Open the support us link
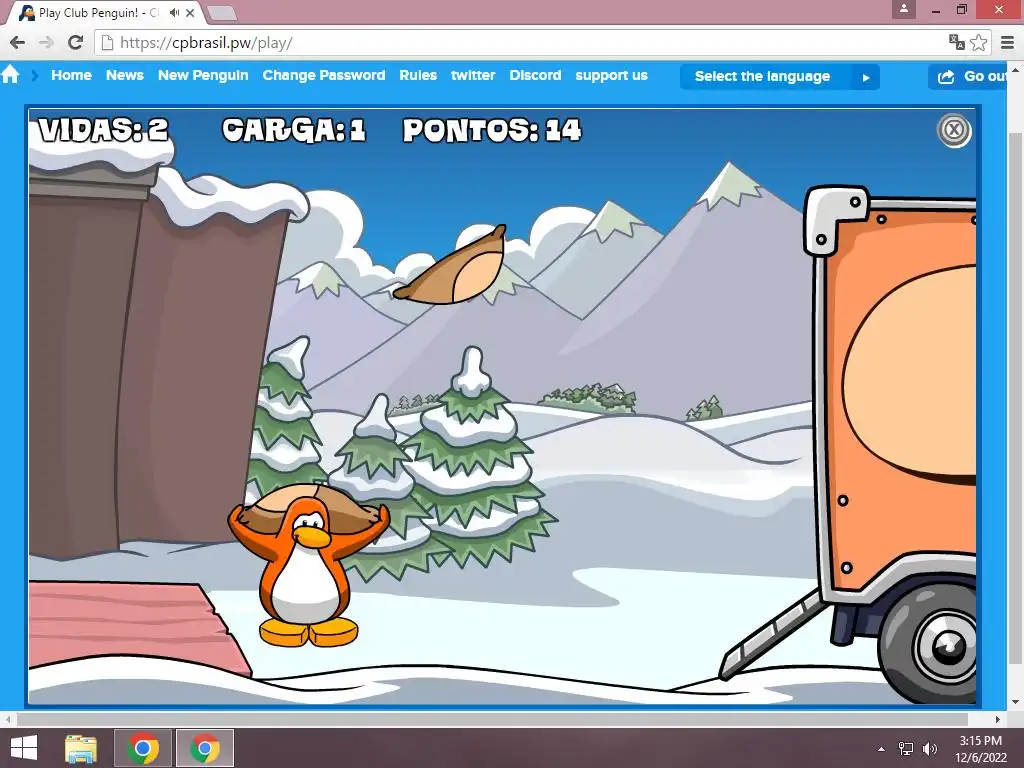 coord(611,76)
